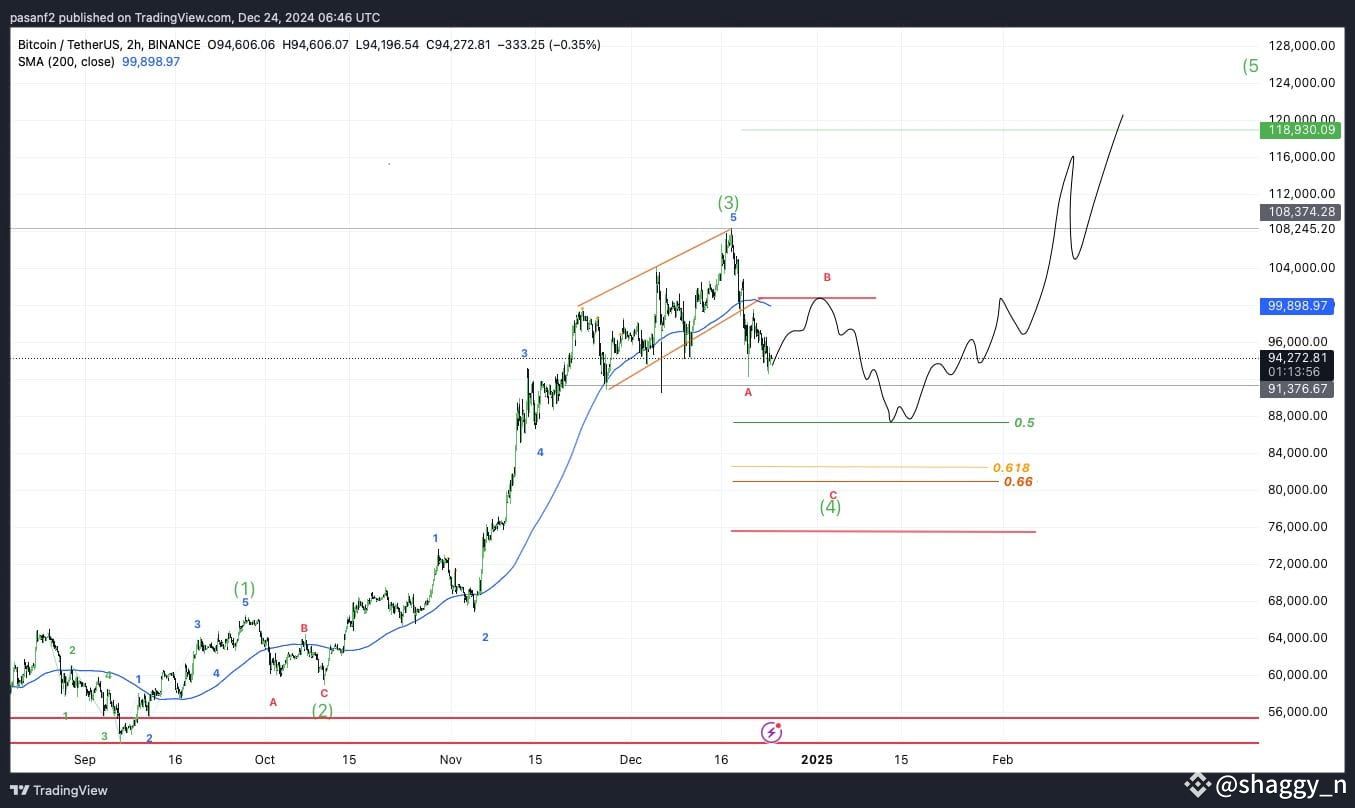The image size is (1355, 808).
Task: Click the Feb label on time axis
Action: point(1002,760)
